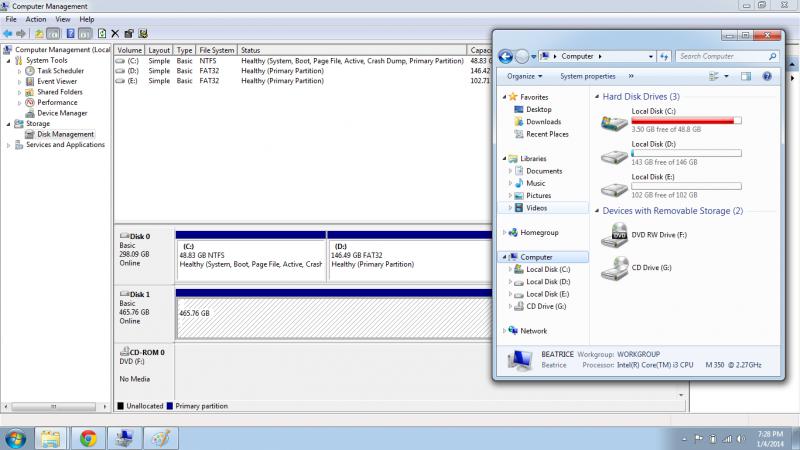Select the Event Viewer icon

tap(30, 81)
